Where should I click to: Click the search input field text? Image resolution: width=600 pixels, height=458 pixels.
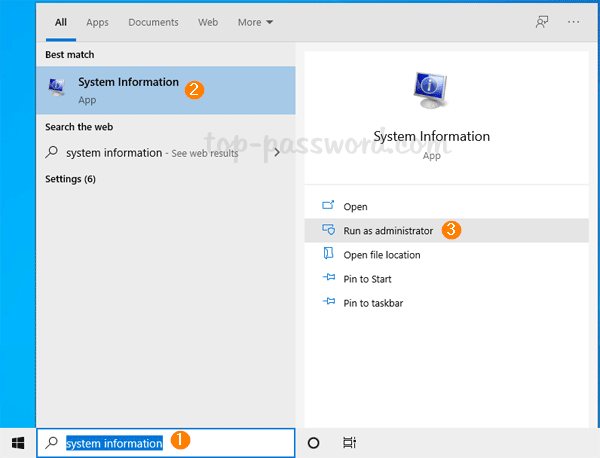(x=114, y=443)
